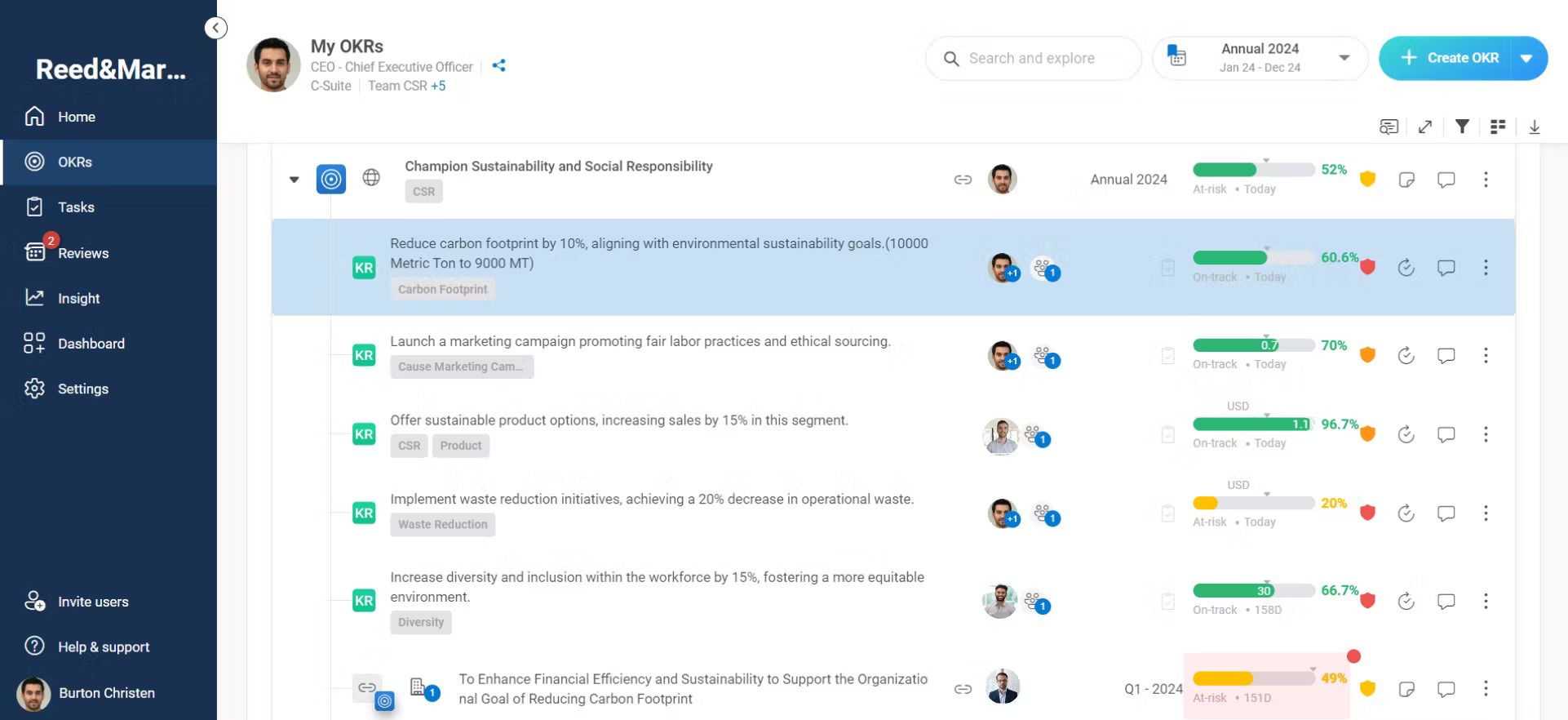Click the download/export icon in the toolbar

point(1535,127)
